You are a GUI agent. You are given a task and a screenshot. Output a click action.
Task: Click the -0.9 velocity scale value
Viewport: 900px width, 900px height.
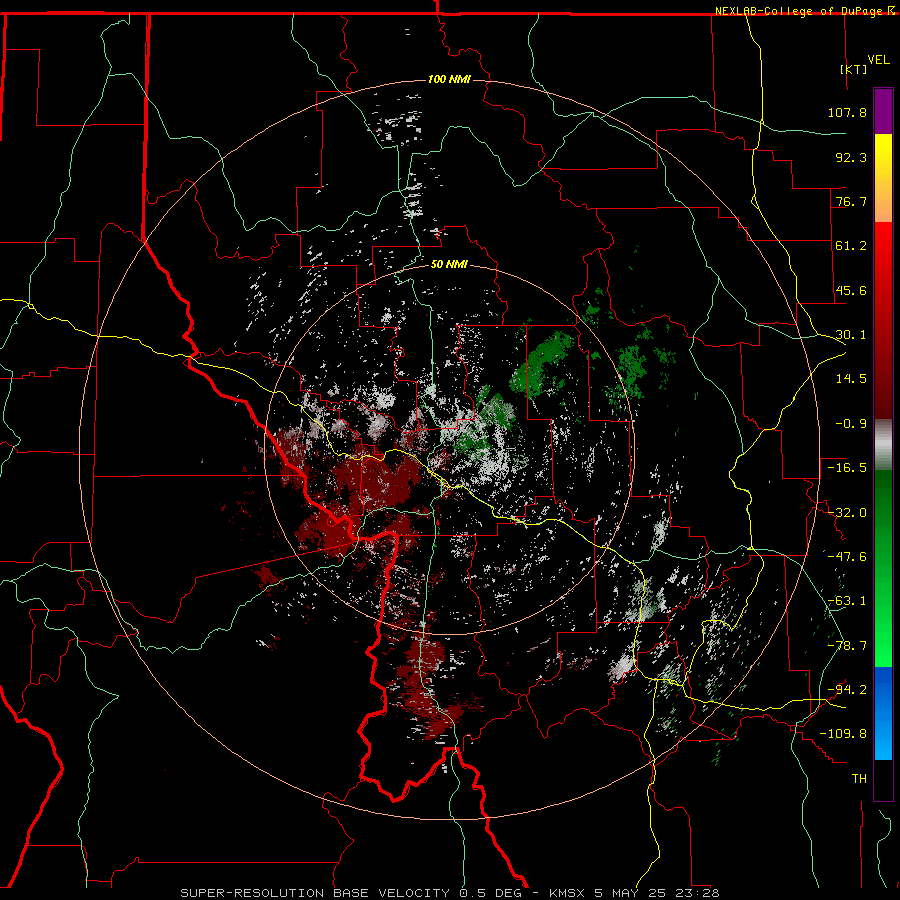pos(851,424)
